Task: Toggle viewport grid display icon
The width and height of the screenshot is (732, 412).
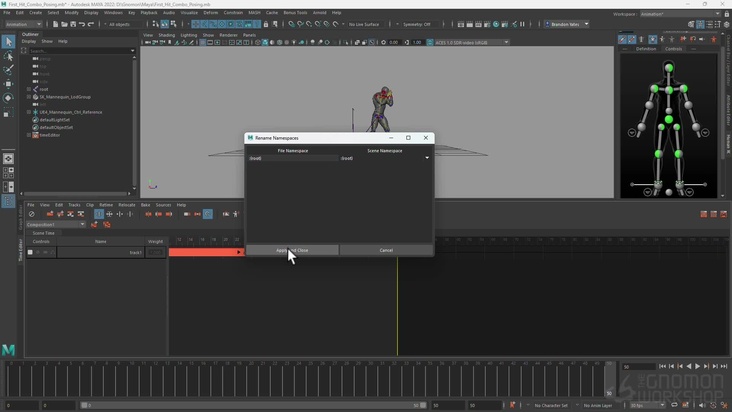Action: coord(203,42)
